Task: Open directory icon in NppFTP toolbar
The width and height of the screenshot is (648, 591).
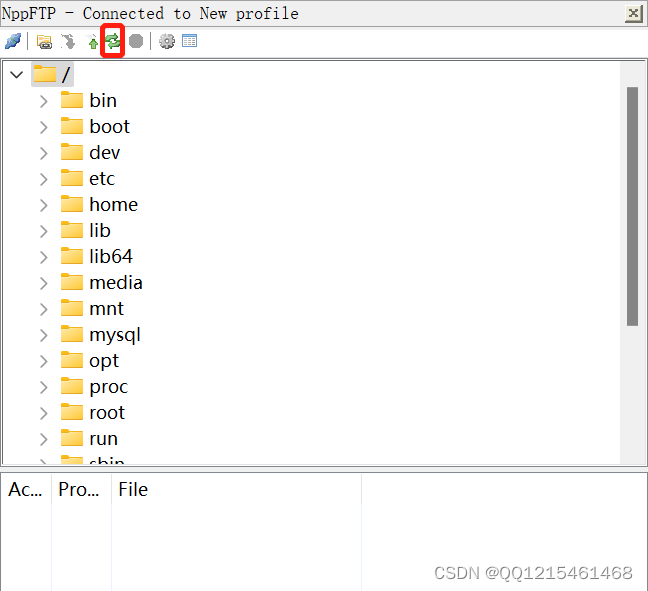Action: click(x=44, y=41)
